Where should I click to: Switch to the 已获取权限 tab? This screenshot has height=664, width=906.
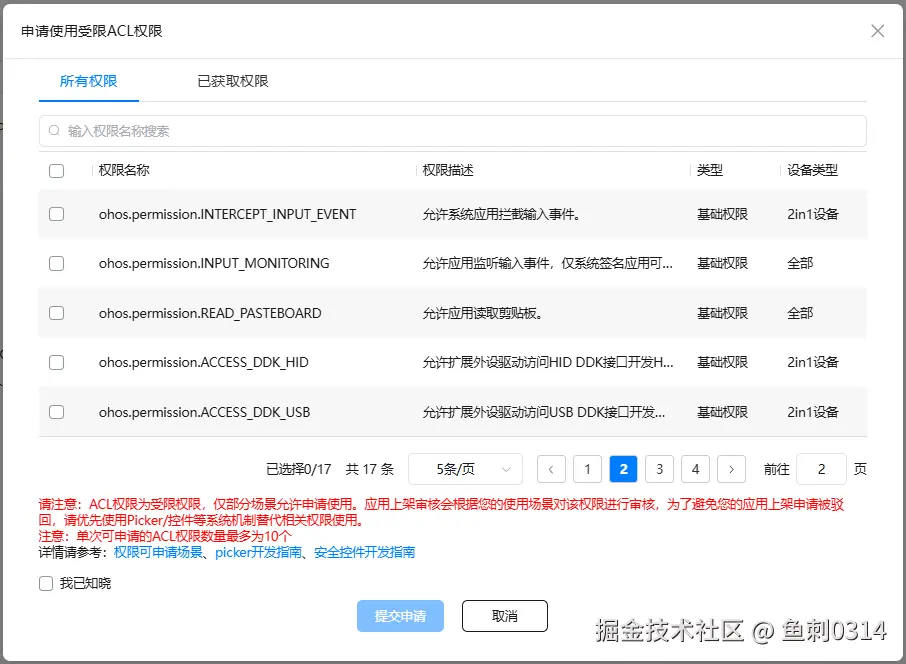tap(233, 81)
